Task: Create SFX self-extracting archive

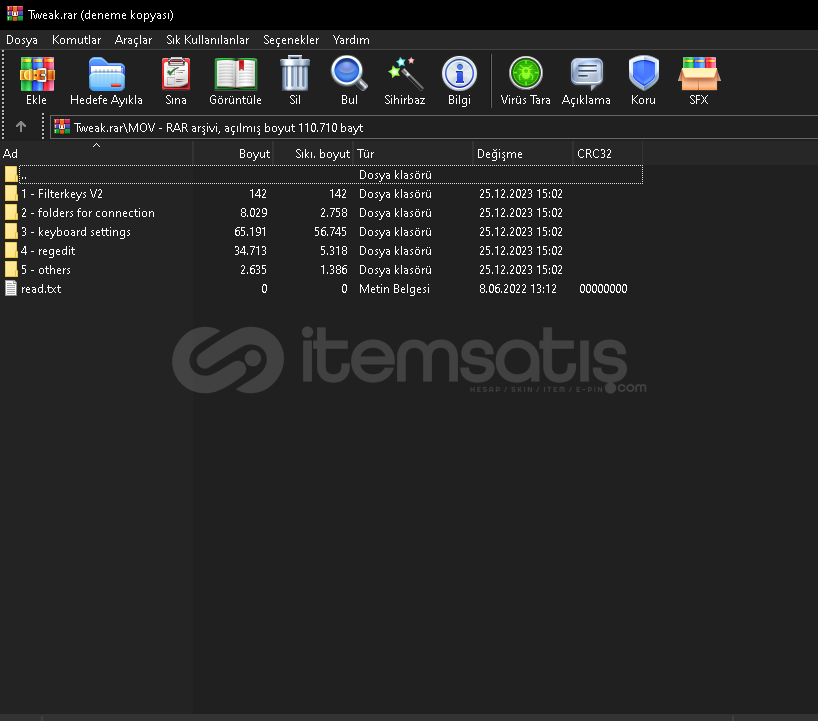Action: [698, 81]
